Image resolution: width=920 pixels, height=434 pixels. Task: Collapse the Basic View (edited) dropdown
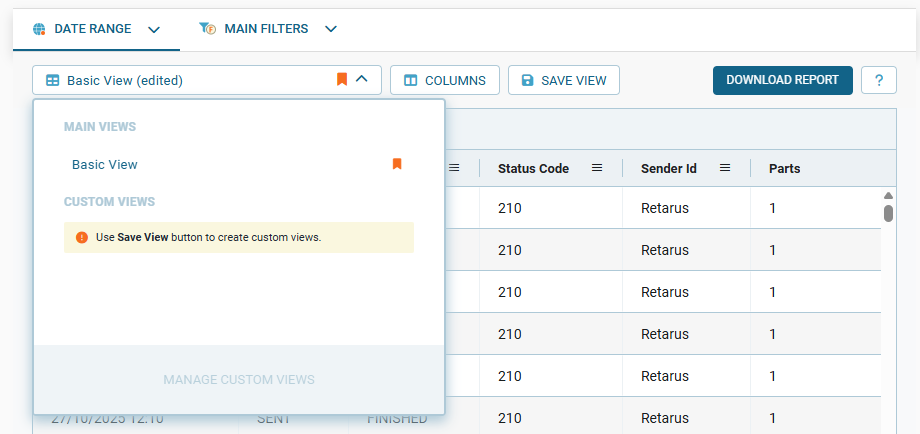tap(362, 80)
